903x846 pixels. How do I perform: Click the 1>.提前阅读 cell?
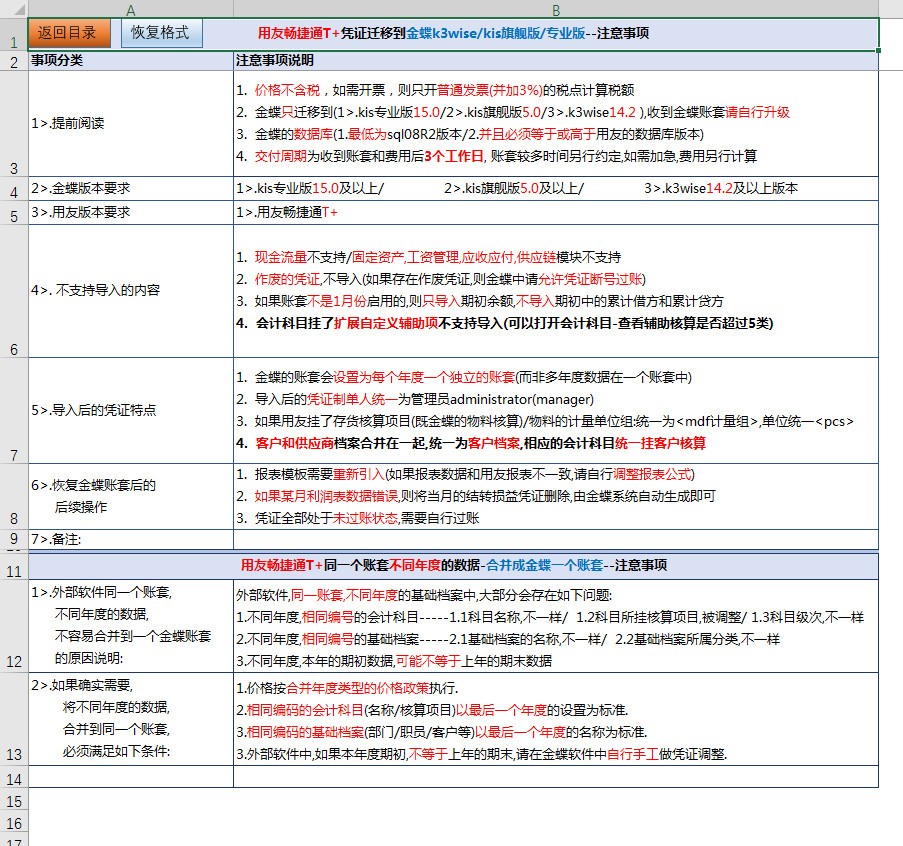[131, 124]
